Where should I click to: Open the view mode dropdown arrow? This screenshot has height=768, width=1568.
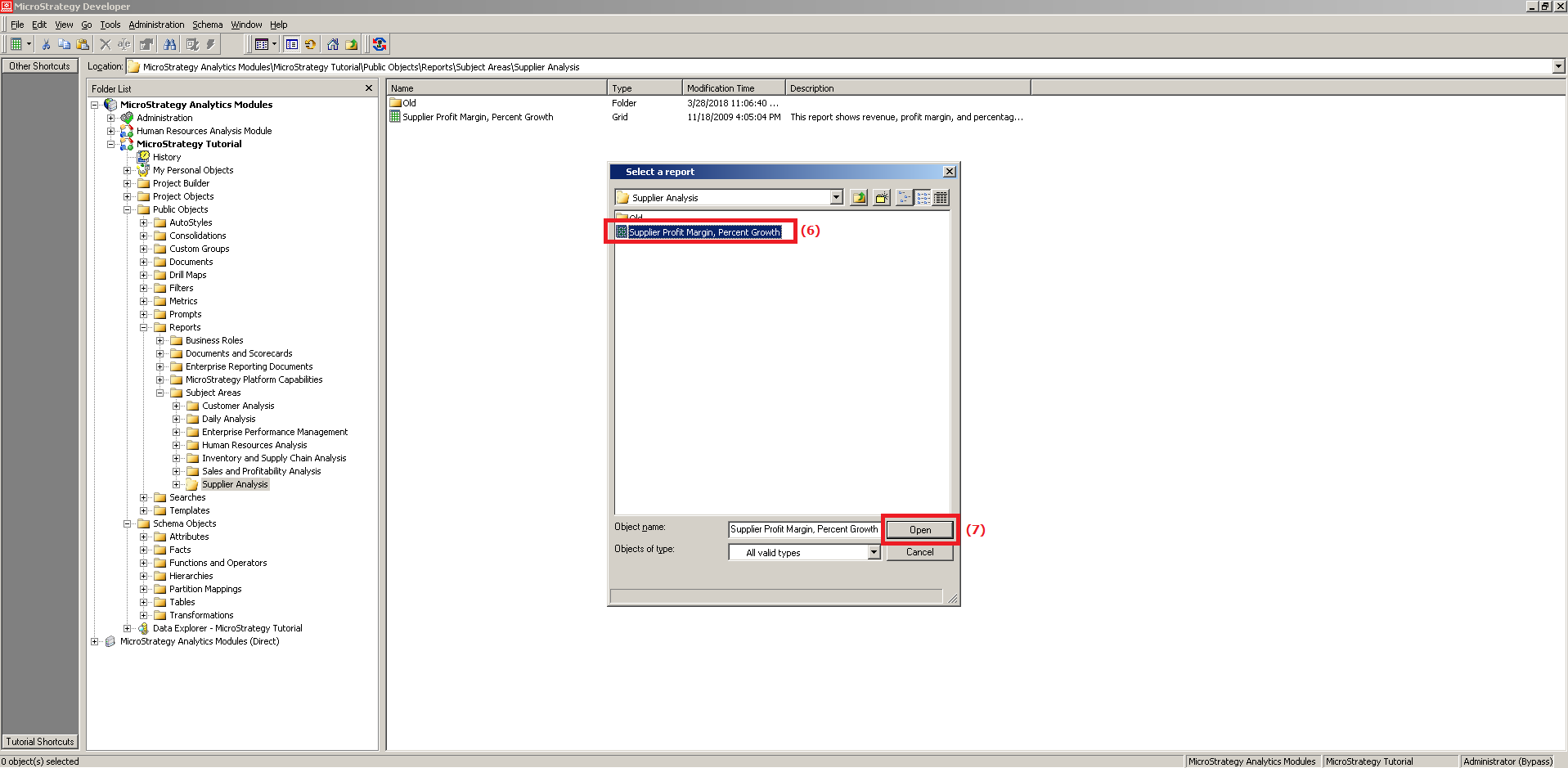point(274,44)
